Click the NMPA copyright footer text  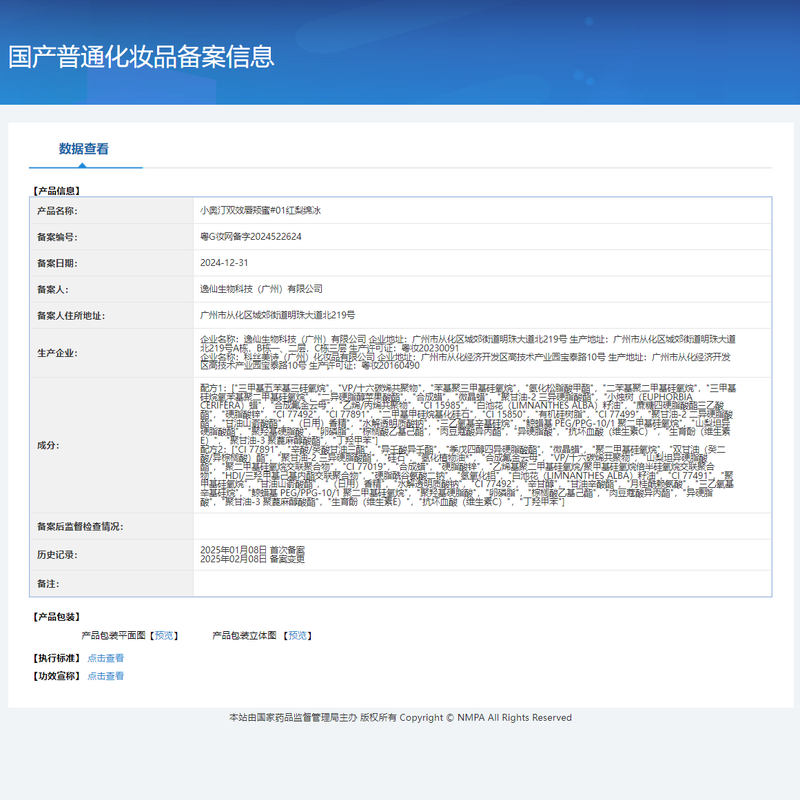click(x=400, y=718)
